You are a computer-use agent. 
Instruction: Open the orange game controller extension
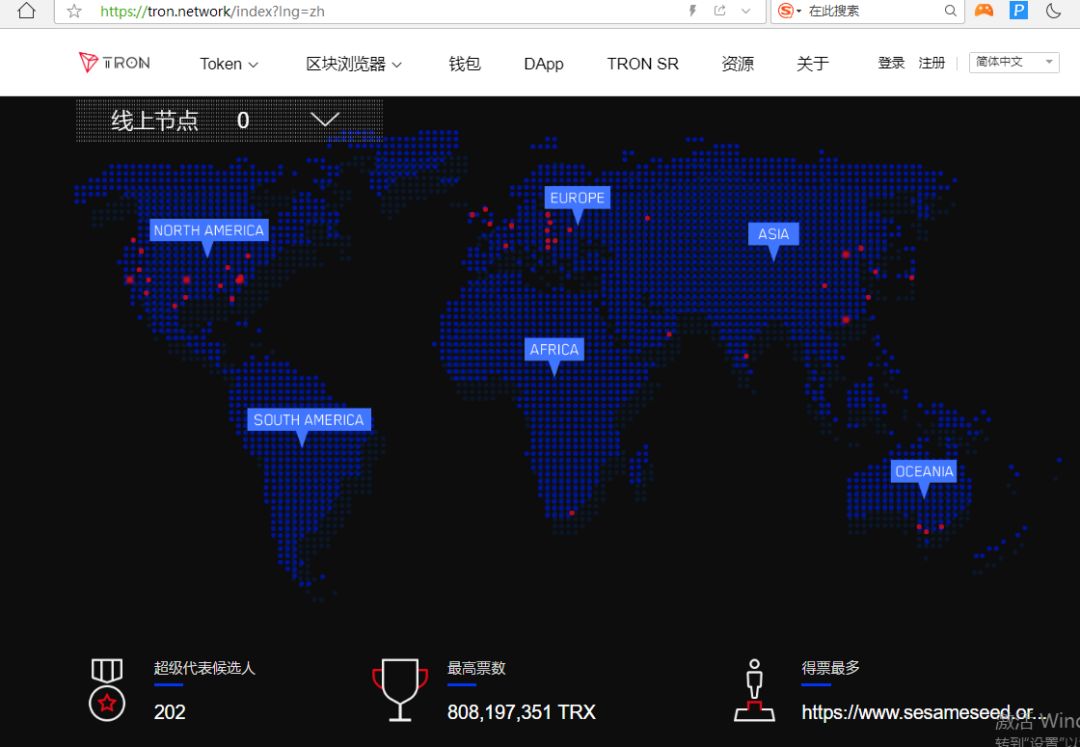point(984,10)
